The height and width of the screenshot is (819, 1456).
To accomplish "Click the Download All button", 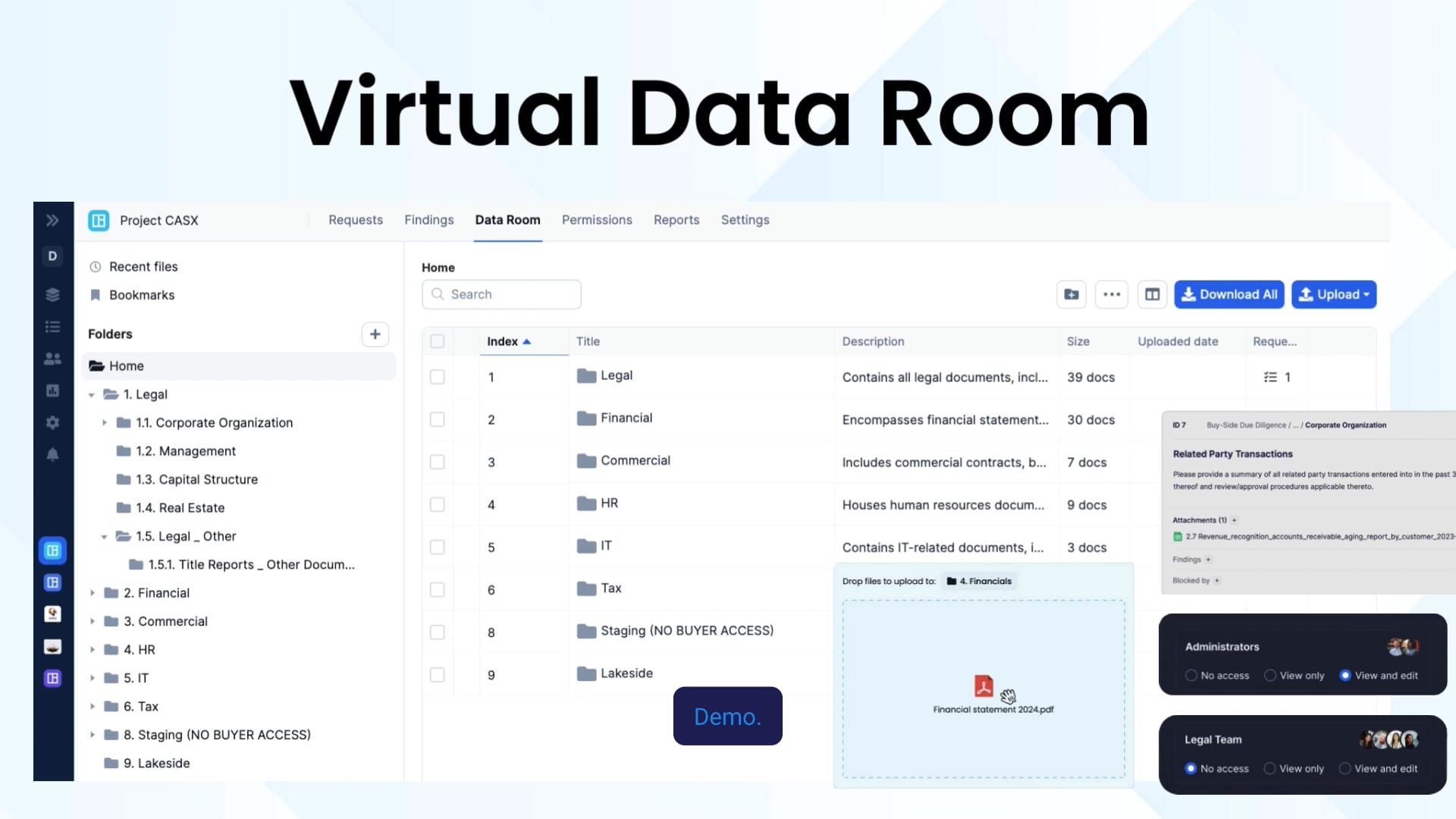I will tap(1228, 294).
